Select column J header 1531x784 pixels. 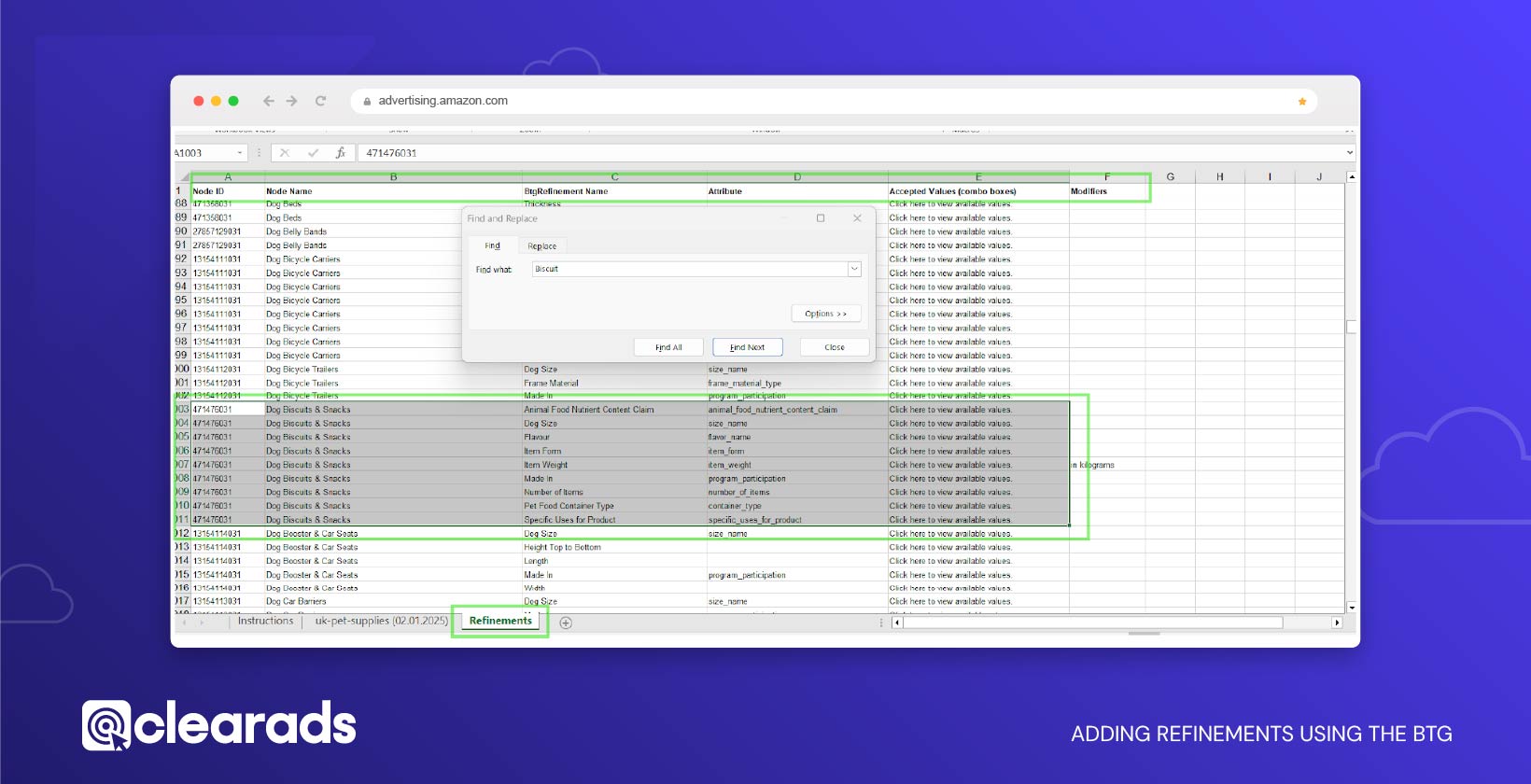pyautogui.click(x=1319, y=176)
